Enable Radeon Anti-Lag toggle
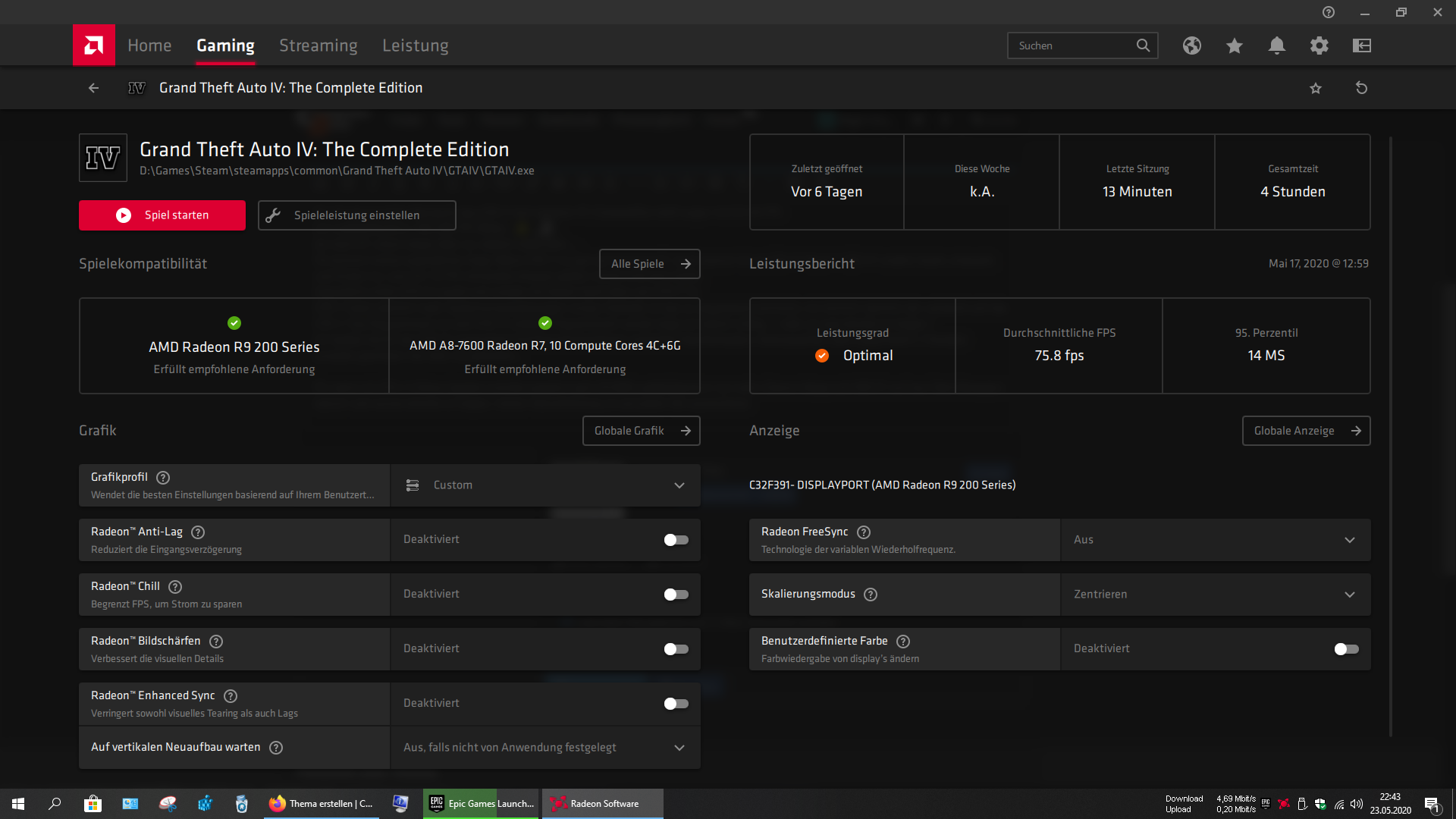1456x819 pixels. (x=676, y=540)
